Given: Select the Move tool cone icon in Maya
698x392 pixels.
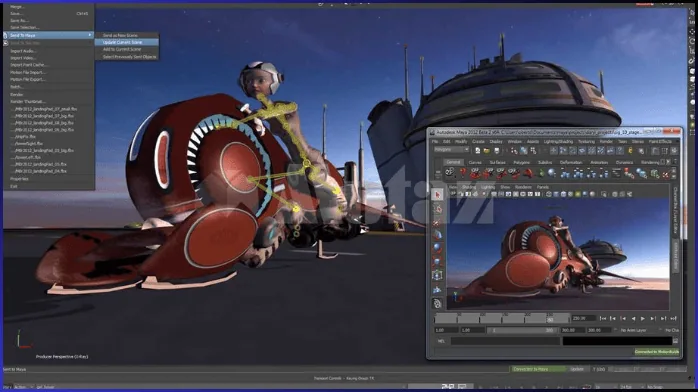Looking at the screenshot, I should (x=437, y=235).
